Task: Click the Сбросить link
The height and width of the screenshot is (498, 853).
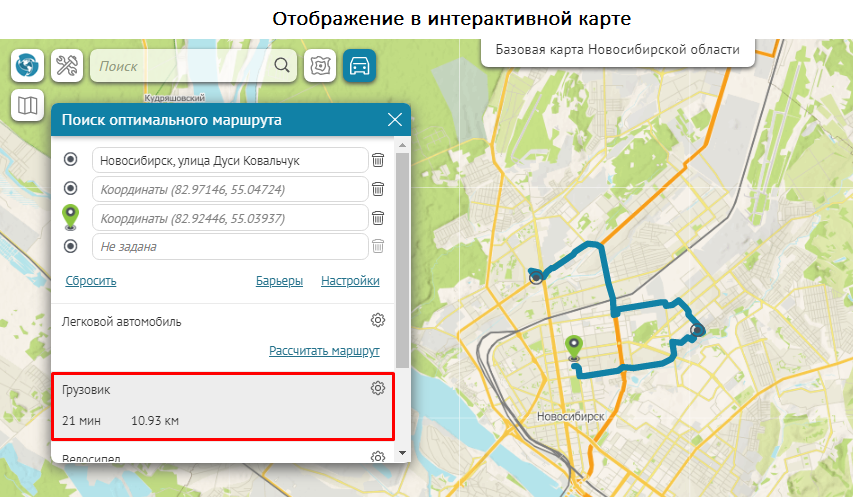Action: click(91, 281)
